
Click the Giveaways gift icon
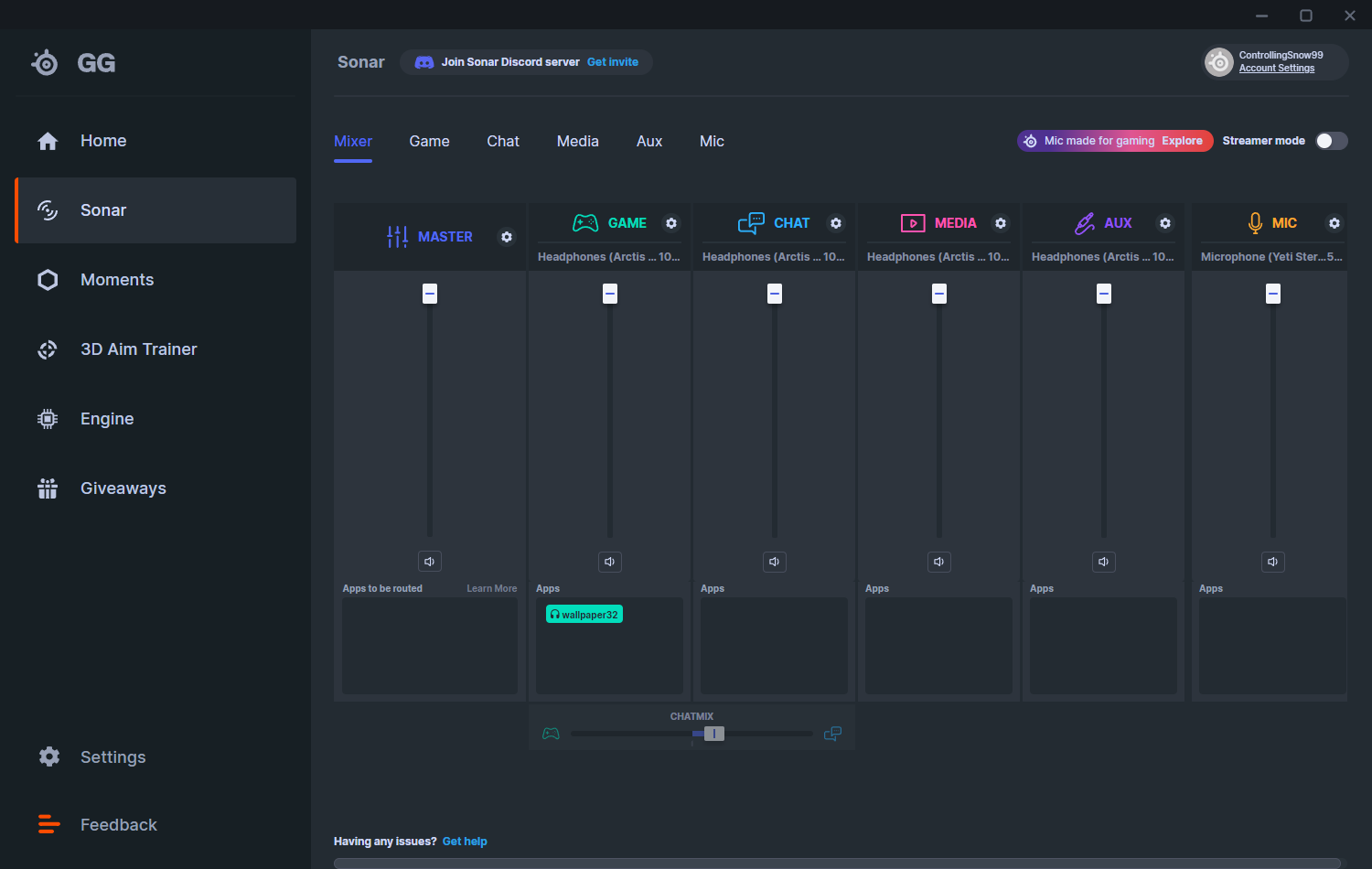coord(48,488)
